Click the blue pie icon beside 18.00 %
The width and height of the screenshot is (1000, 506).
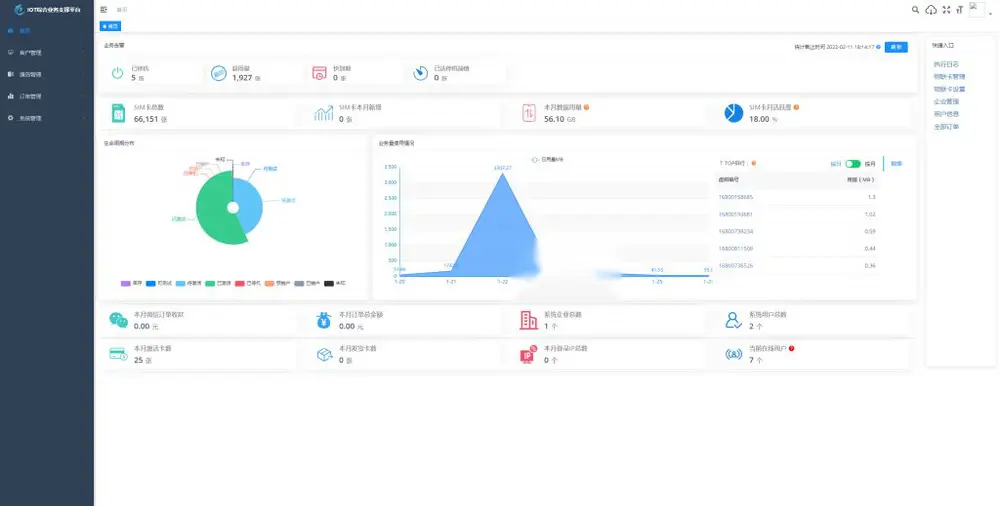click(734, 113)
